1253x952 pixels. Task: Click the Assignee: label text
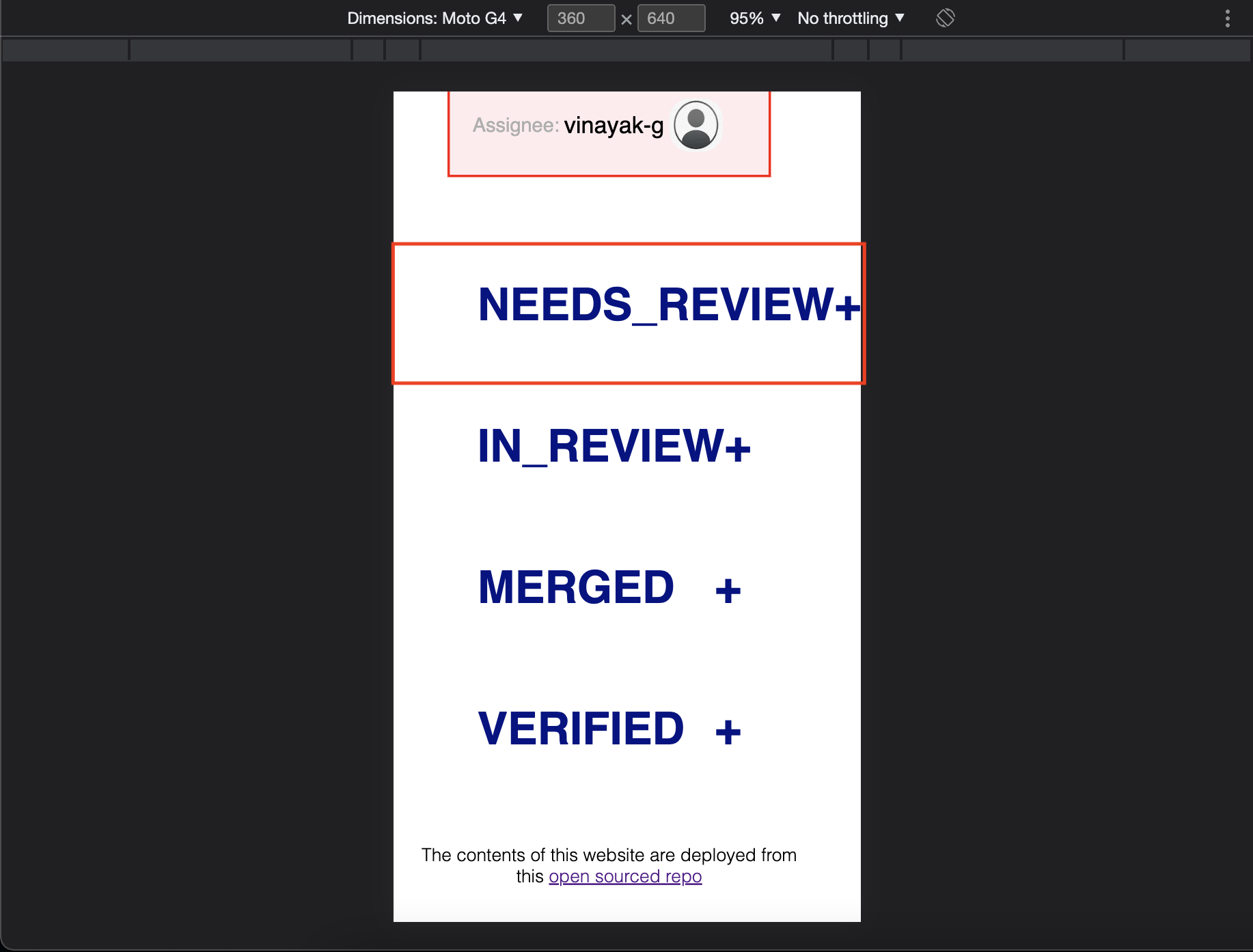[516, 126]
